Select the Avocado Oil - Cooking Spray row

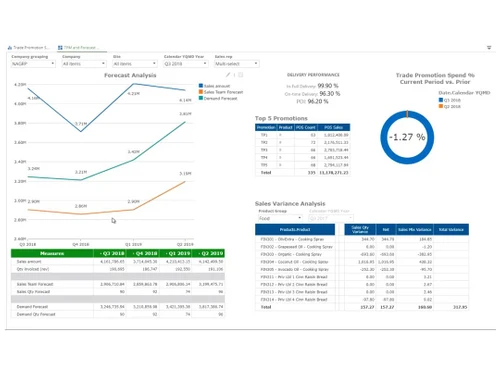point(362,269)
